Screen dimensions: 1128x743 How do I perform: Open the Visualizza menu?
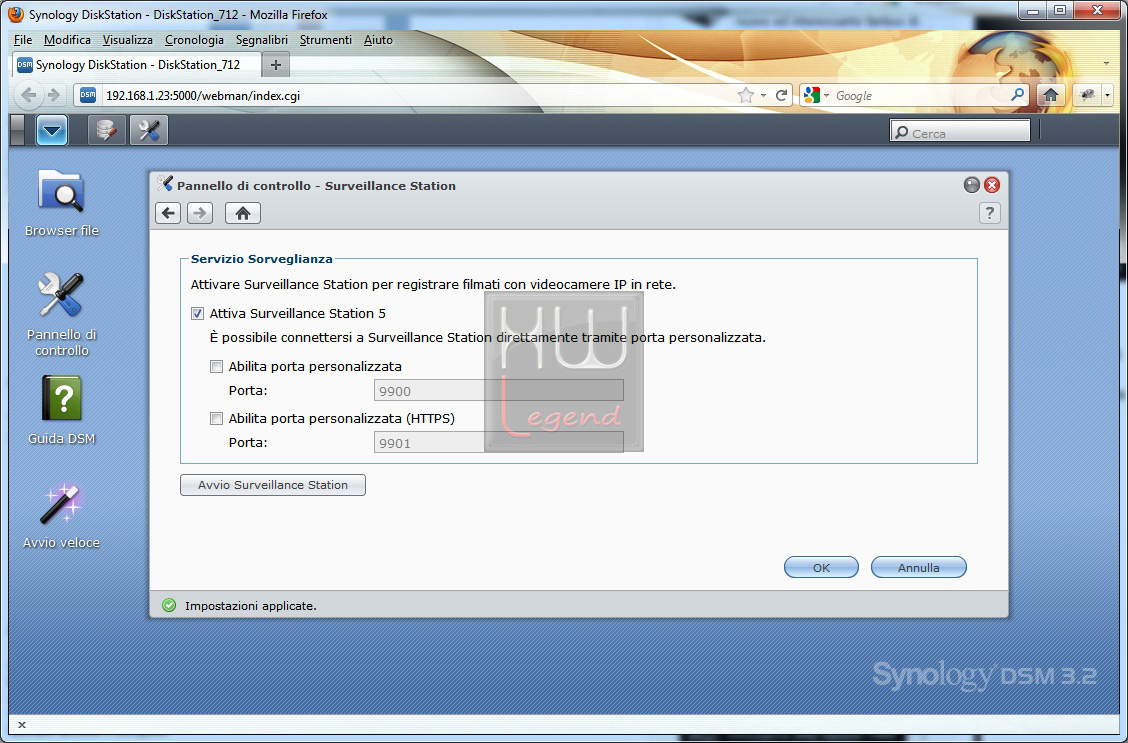(127, 40)
